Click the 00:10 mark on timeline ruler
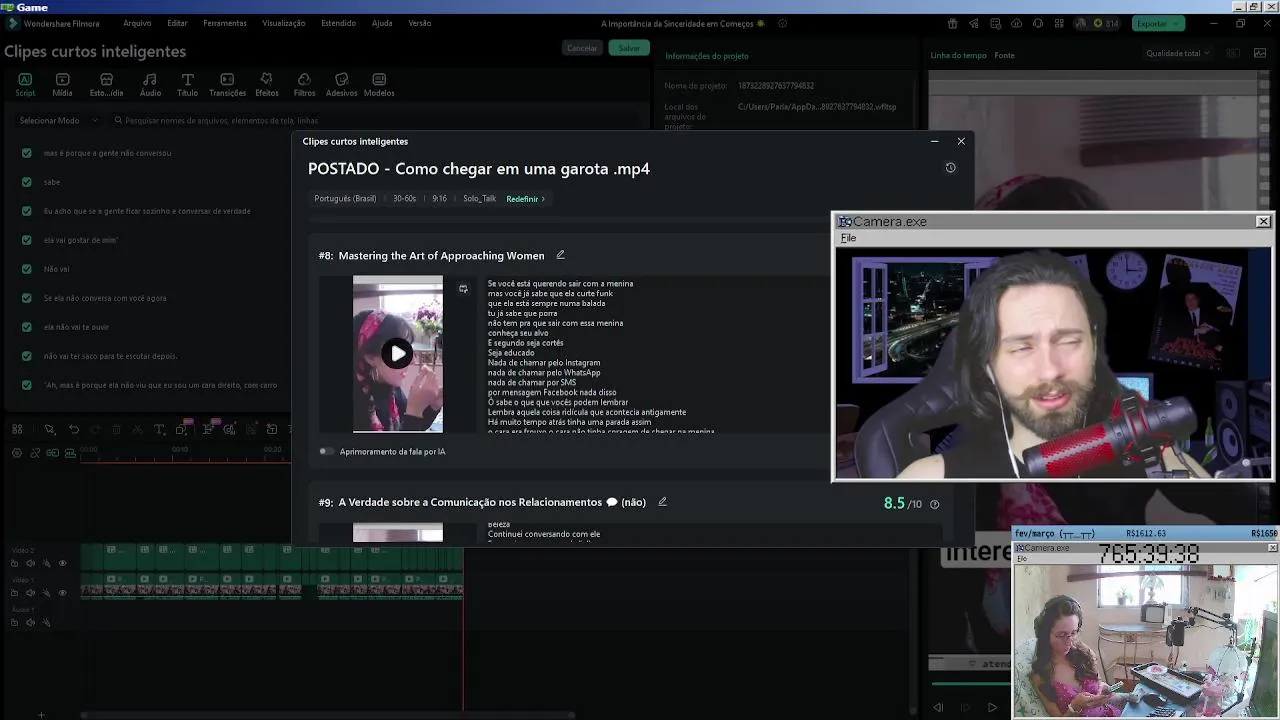Viewport: 1280px width, 720px height. click(x=180, y=450)
